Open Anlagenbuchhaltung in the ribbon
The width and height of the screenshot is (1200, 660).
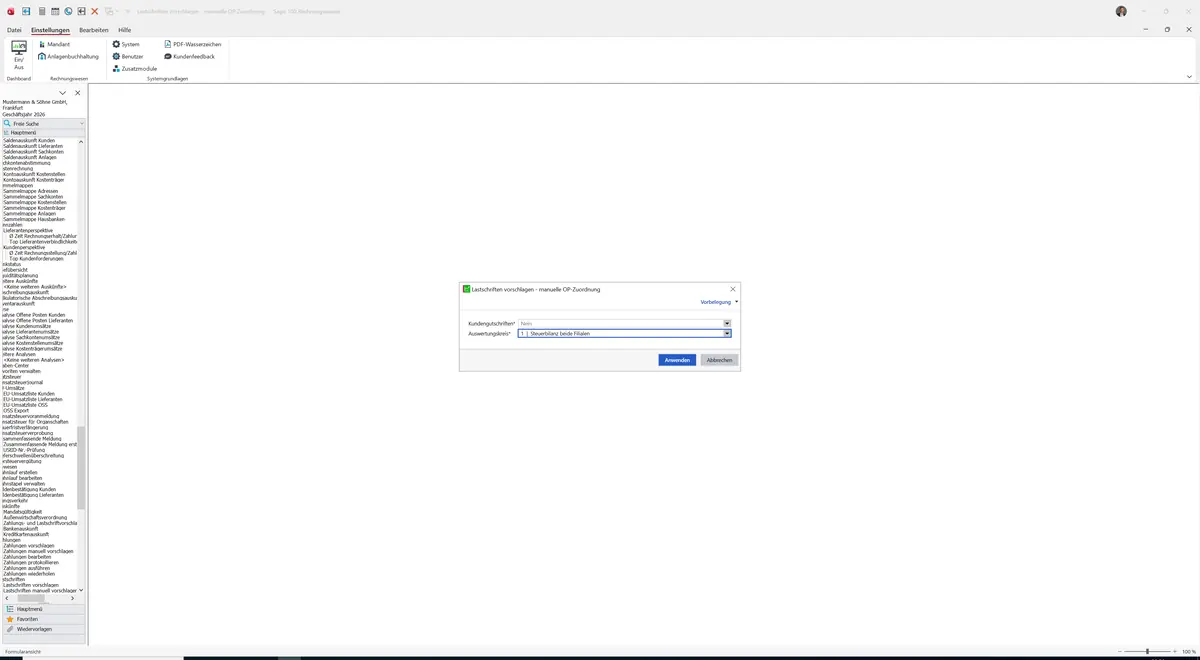(x=68, y=57)
